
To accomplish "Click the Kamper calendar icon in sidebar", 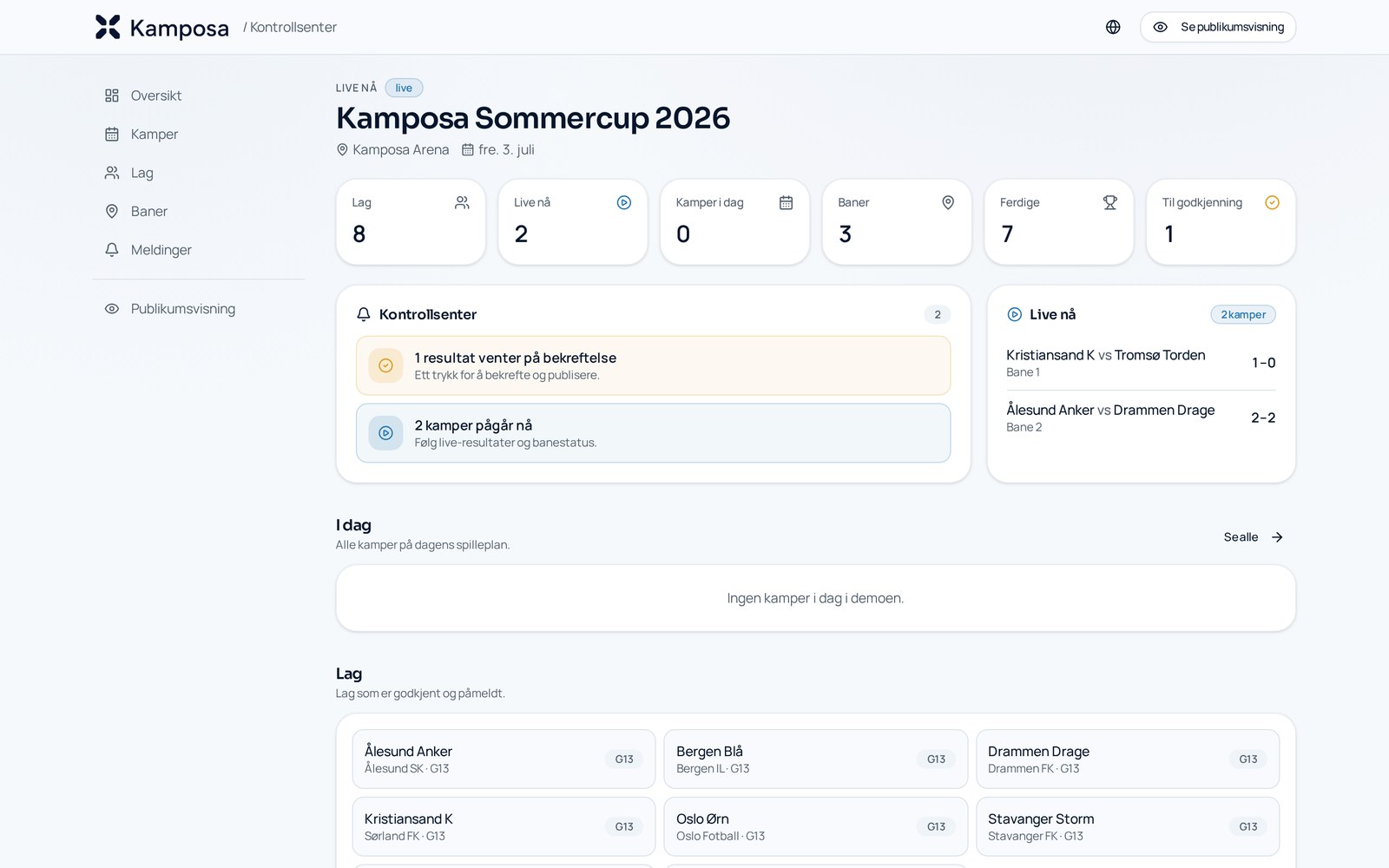I will click(112, 135).
